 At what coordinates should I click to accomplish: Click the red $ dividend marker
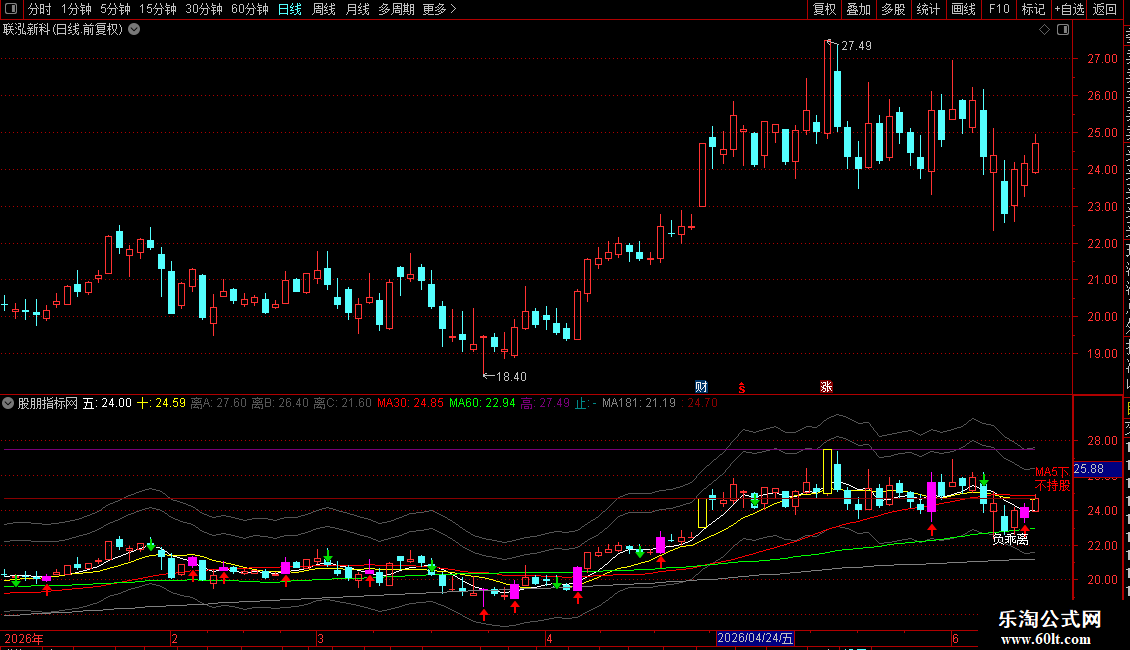pos(742,388)
